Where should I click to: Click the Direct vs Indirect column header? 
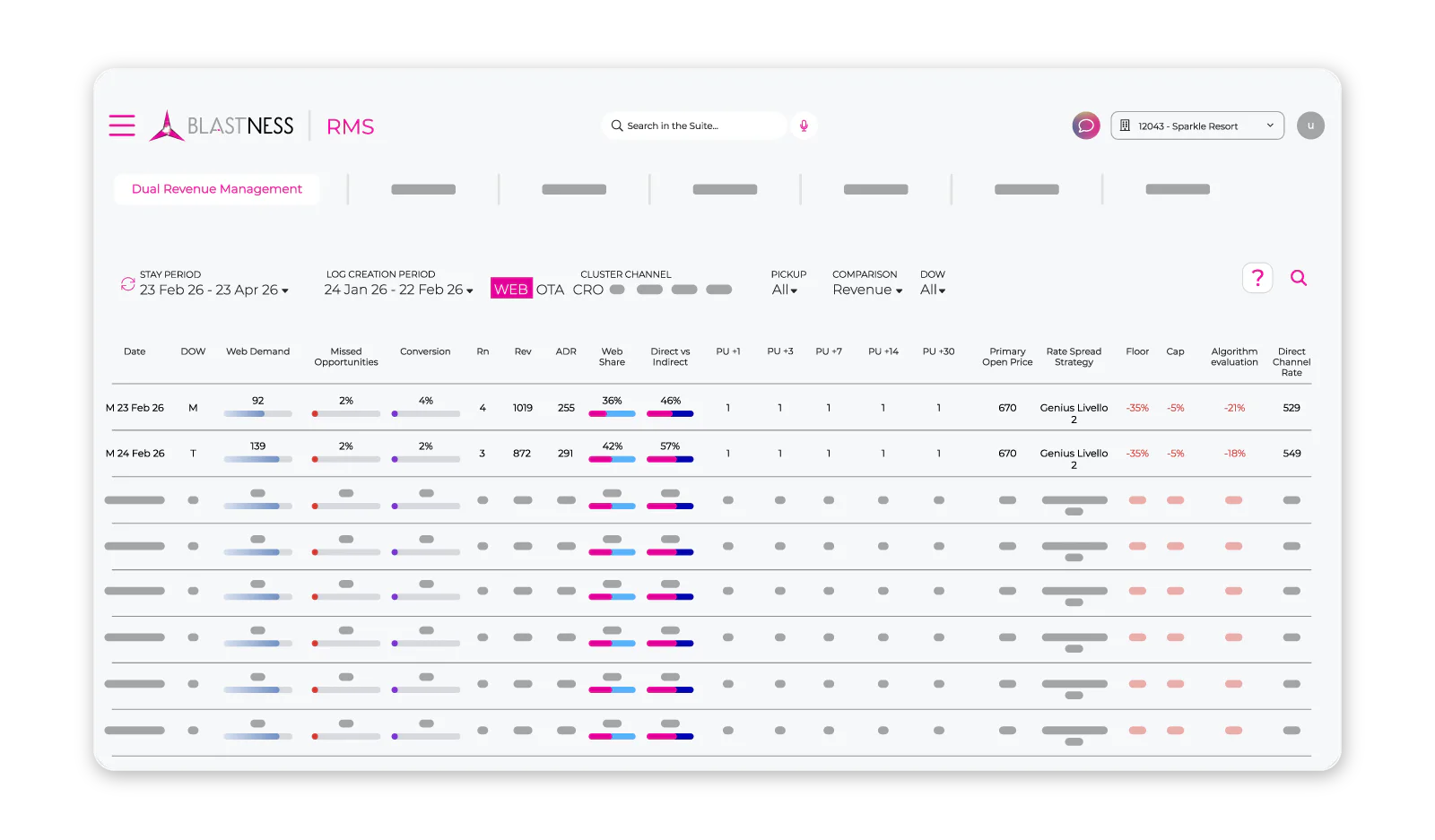670,357
